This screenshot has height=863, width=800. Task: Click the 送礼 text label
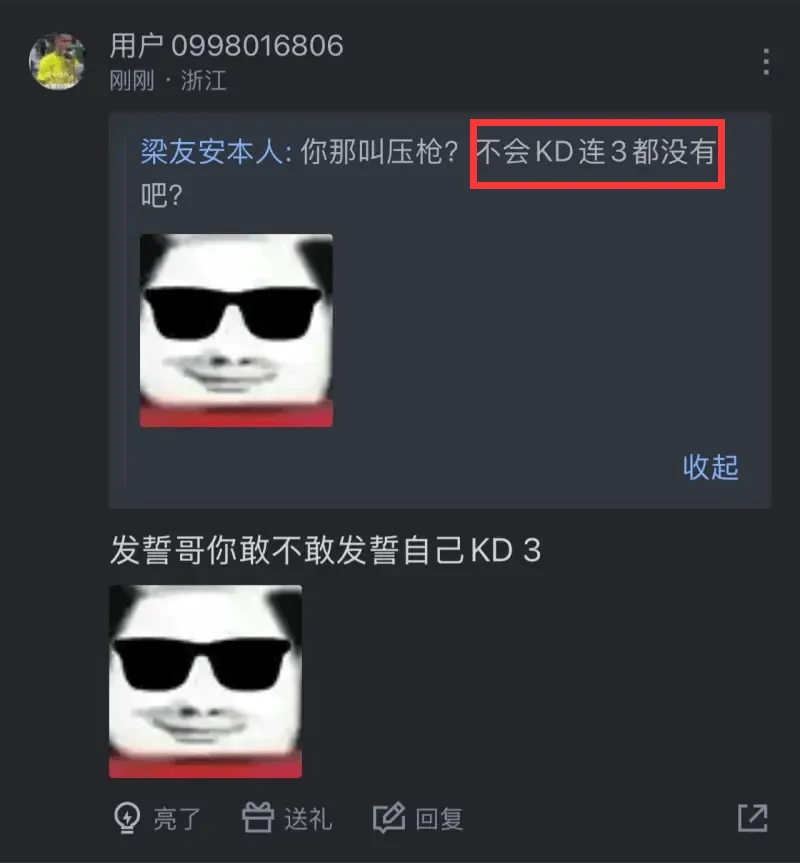308,819
